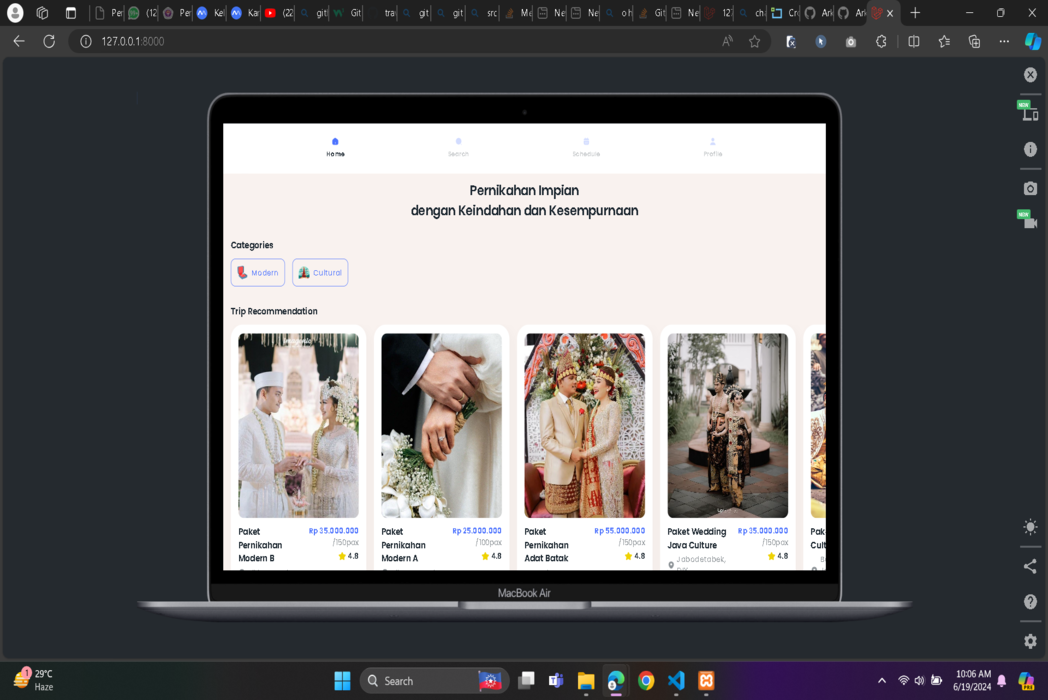The height and width of the screenshot is (700, 1048).
Task: Open XAMPP from the taskbar
Action: (x=706, y=681)
